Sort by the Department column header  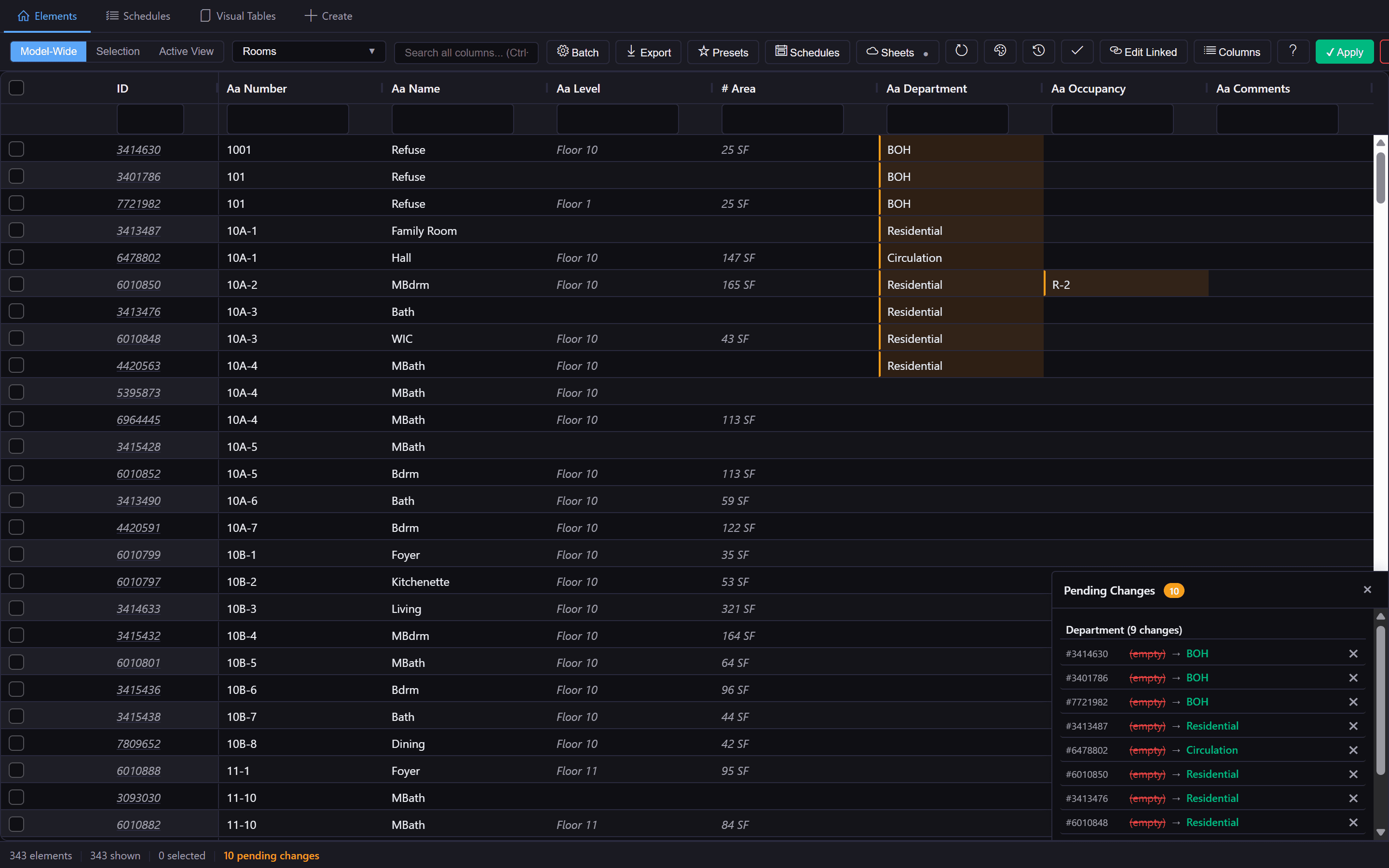point(926,88)
